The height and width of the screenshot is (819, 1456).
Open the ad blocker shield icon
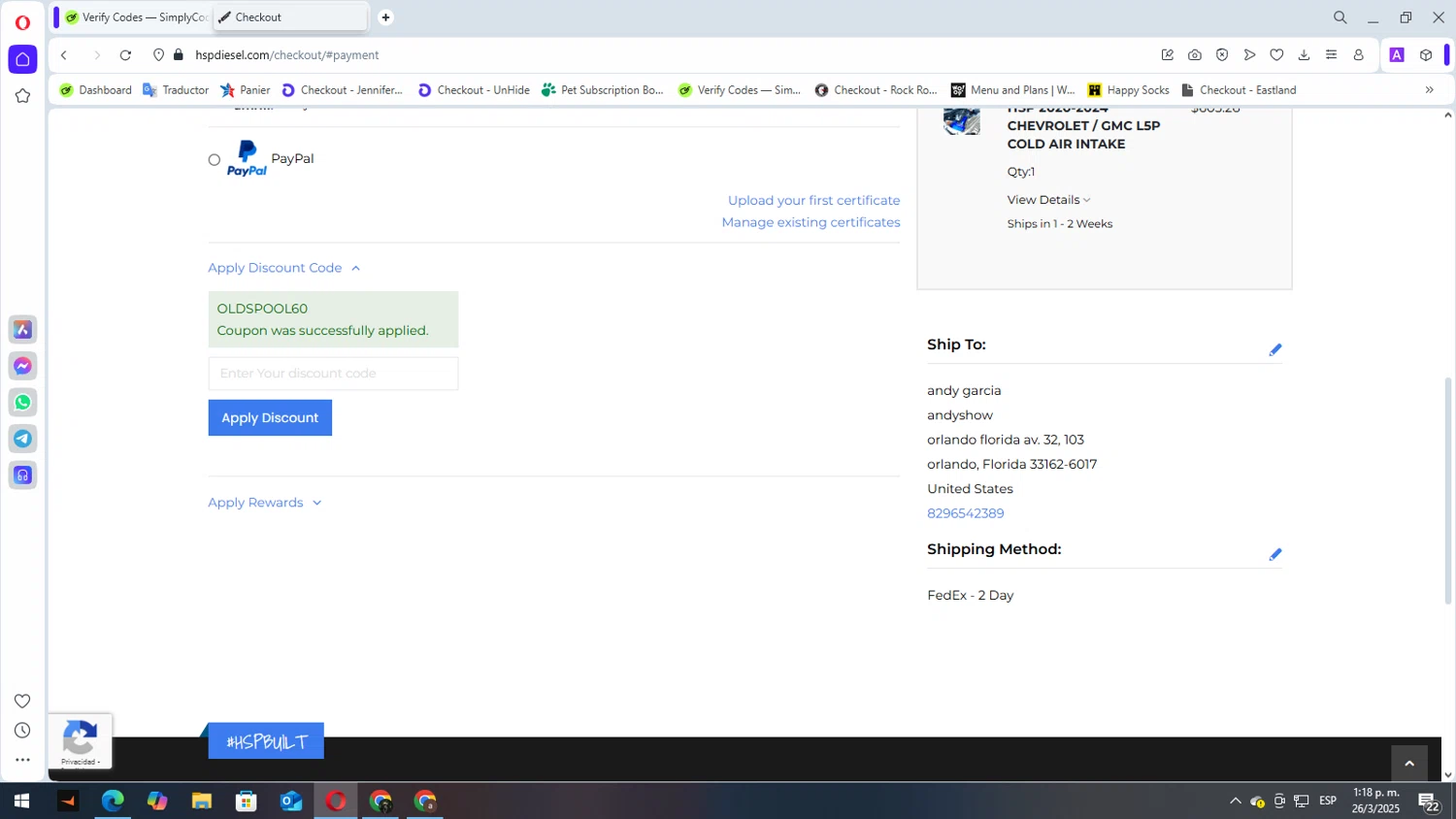pyautogui.click(x=1222, y=55)
